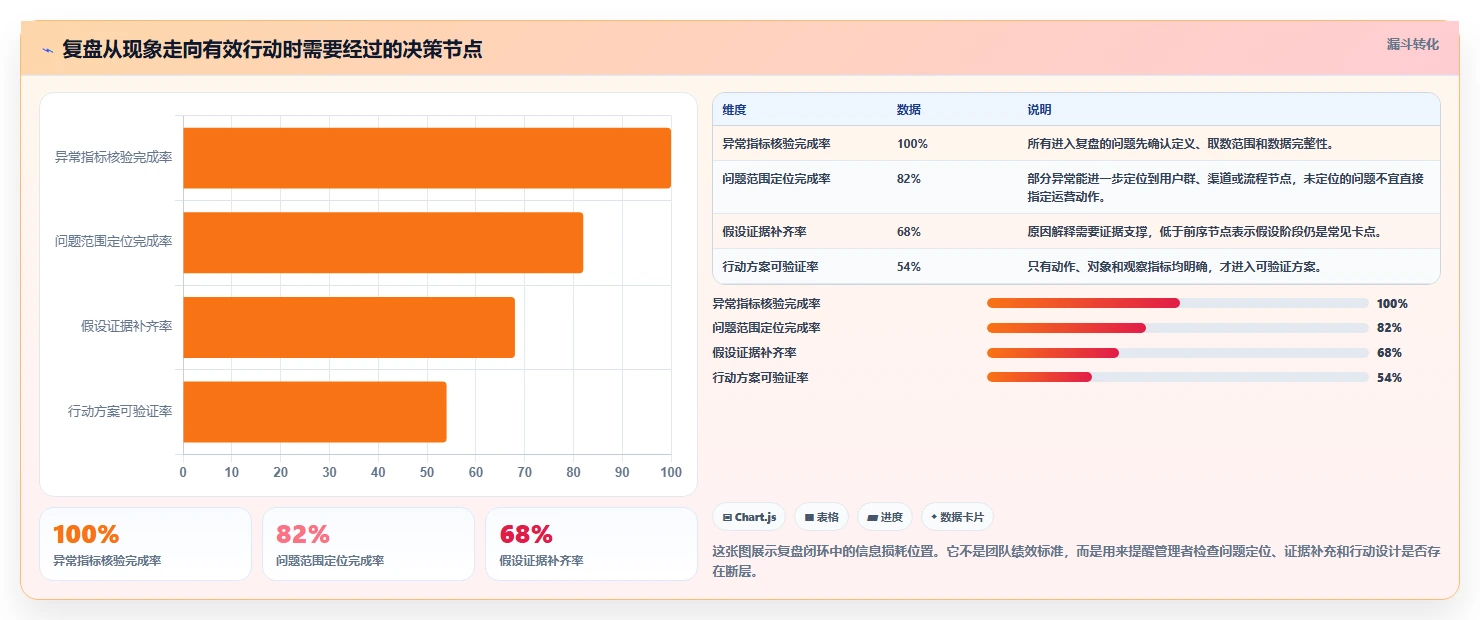Click the 100% value in the table
The image size is (1480, 620).
point(912,144)
